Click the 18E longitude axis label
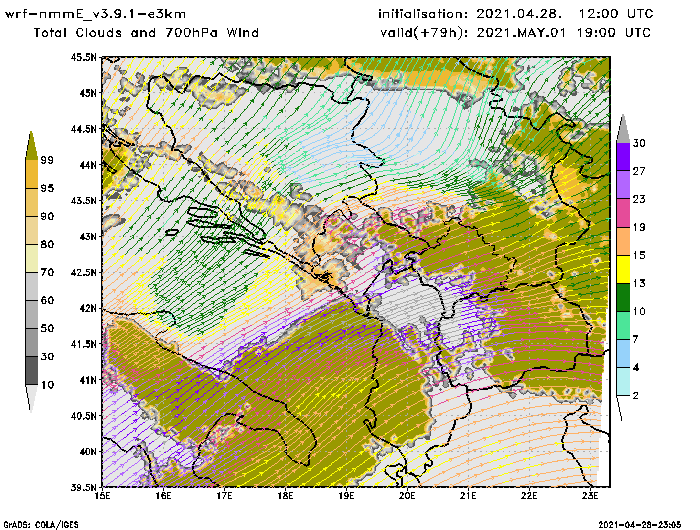The width and height of the screenshot is (700, 530). pyautogui.click(x=285, y=496)
